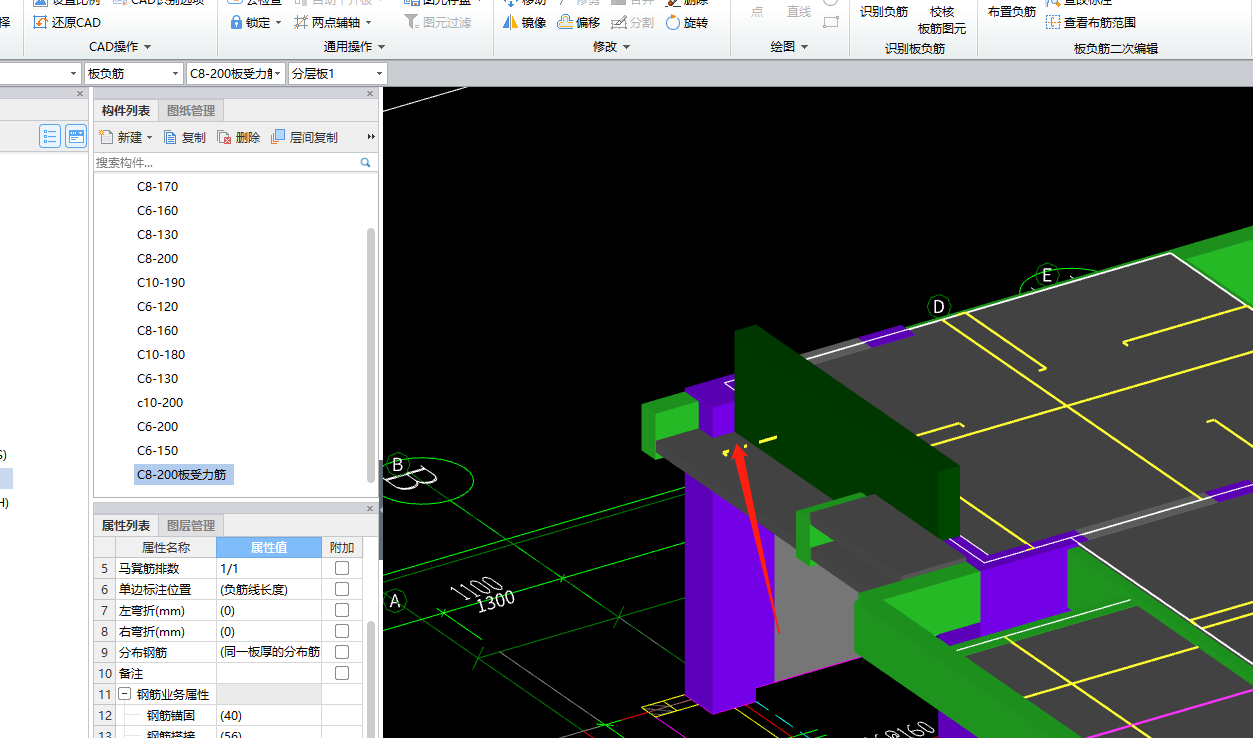Tick the 附加 checkbox for 右弯折(mm)

point(342,631)
